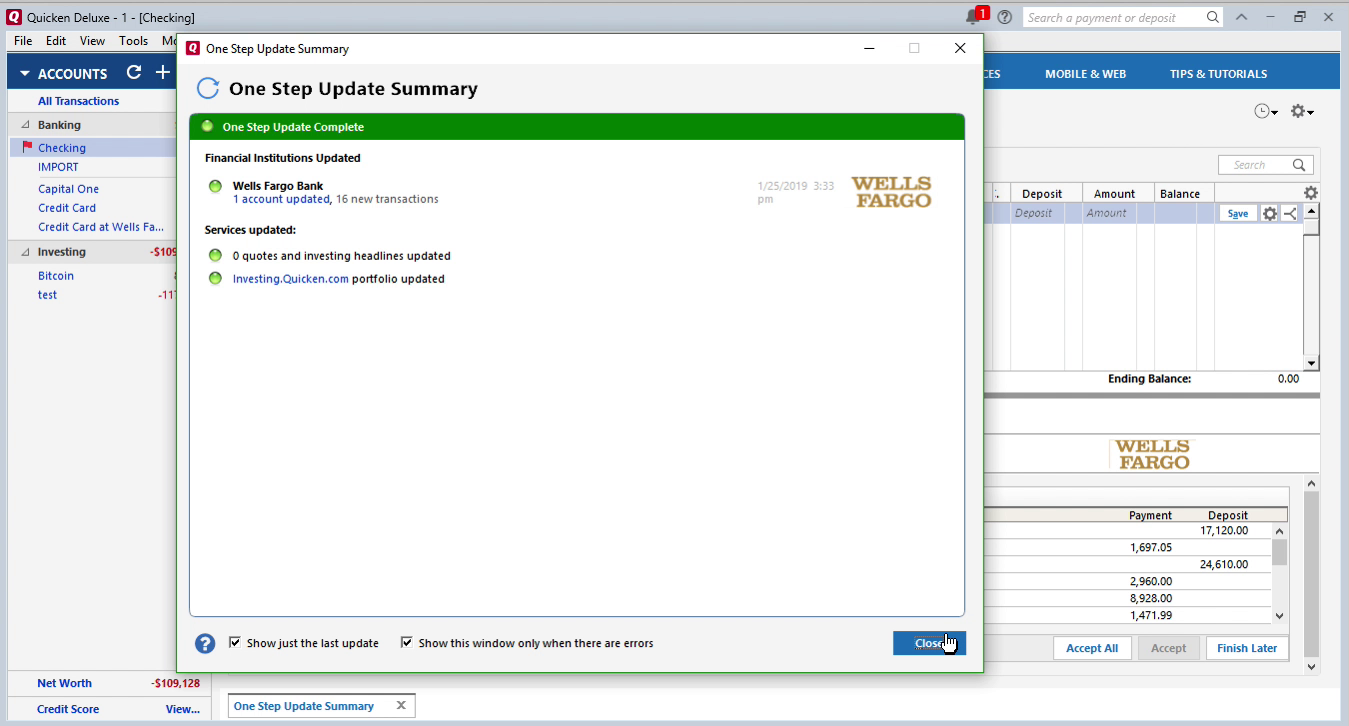Click the green dot next to portfolio updated
Image resolution: width=1349 pixels, height=726 pixels.
(x=215, y=278)
